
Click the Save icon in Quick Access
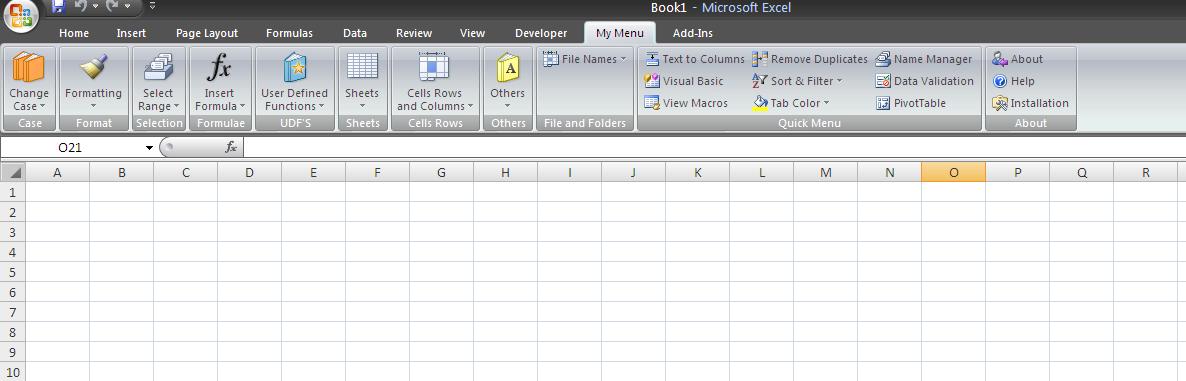[x=58, y=7]
